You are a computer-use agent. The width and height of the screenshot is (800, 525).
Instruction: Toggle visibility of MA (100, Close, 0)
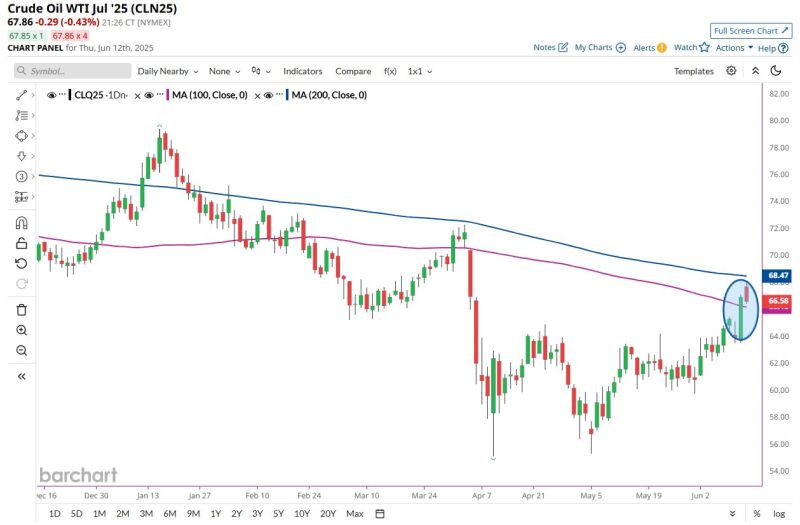147,95
